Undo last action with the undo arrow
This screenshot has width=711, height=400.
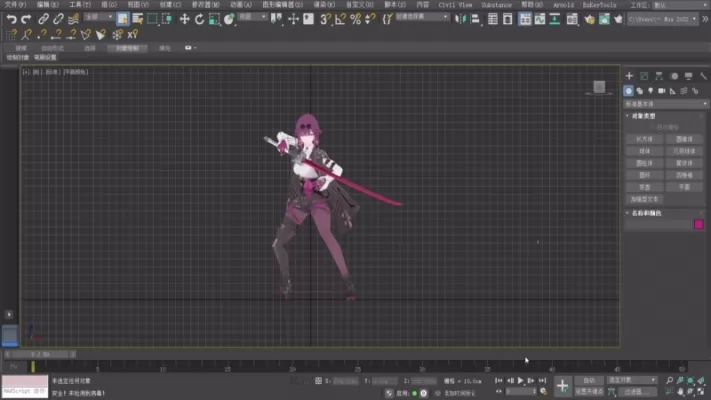[11, 19]
